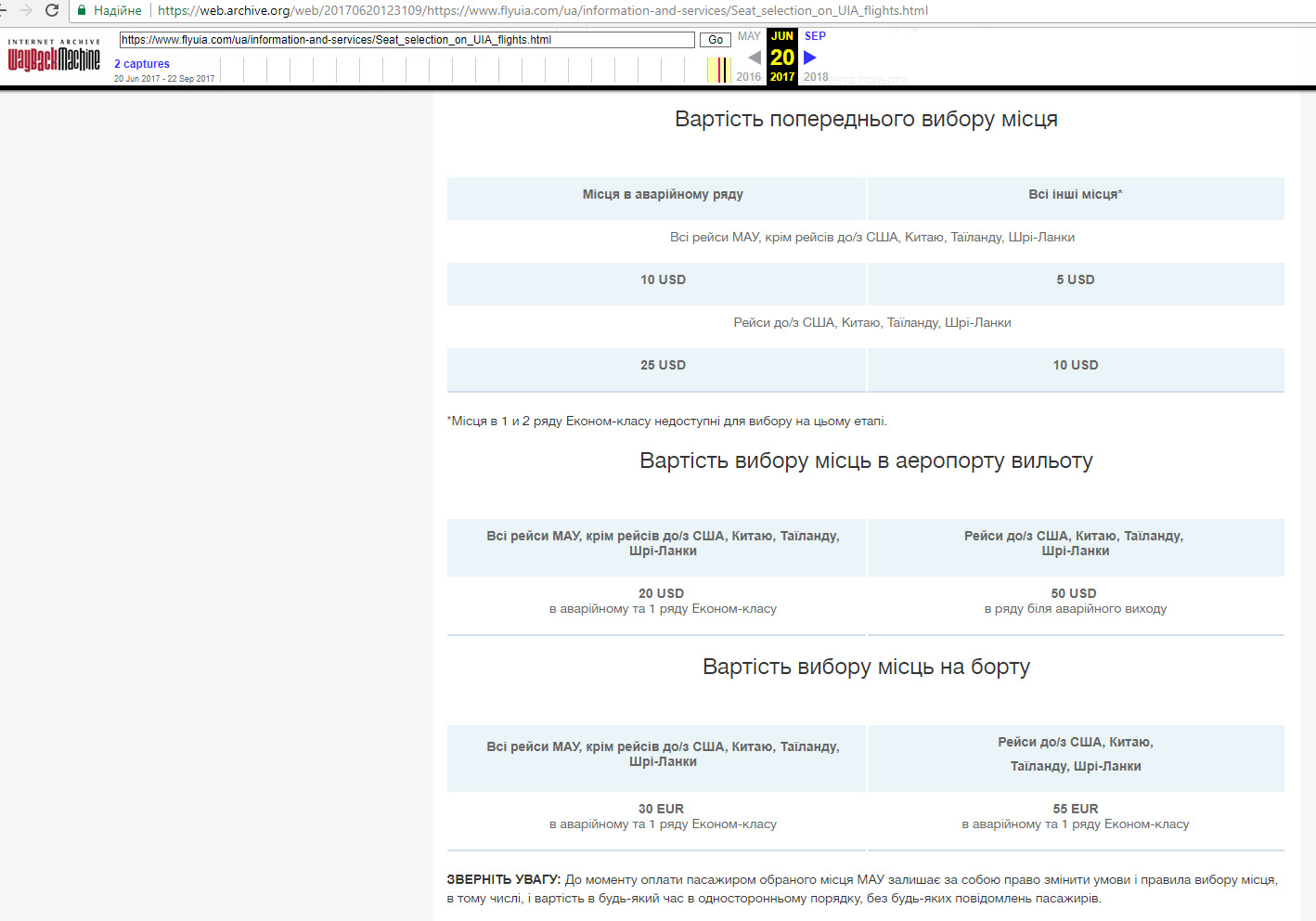Click the 55 EUR price cell
The width and height of the screenshot is (1316, 921).
(1075, 809)
